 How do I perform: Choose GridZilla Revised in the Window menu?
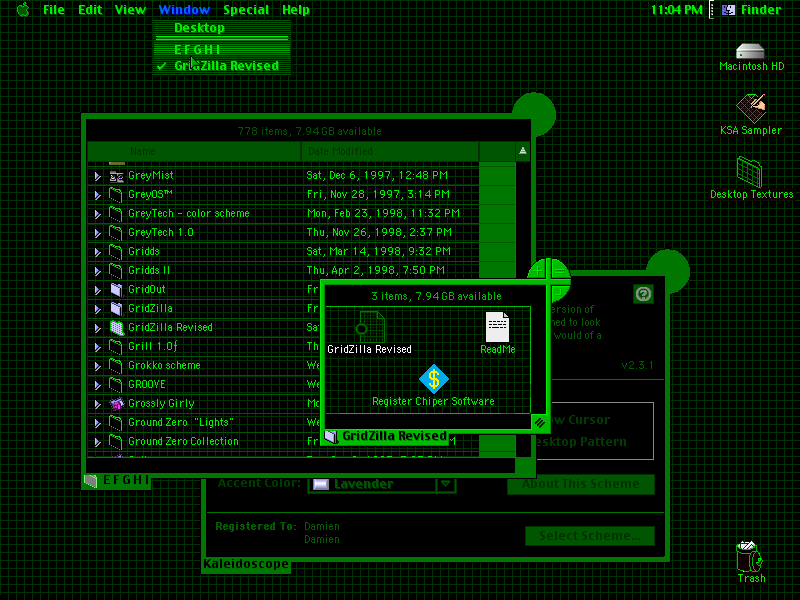point(222,66)
